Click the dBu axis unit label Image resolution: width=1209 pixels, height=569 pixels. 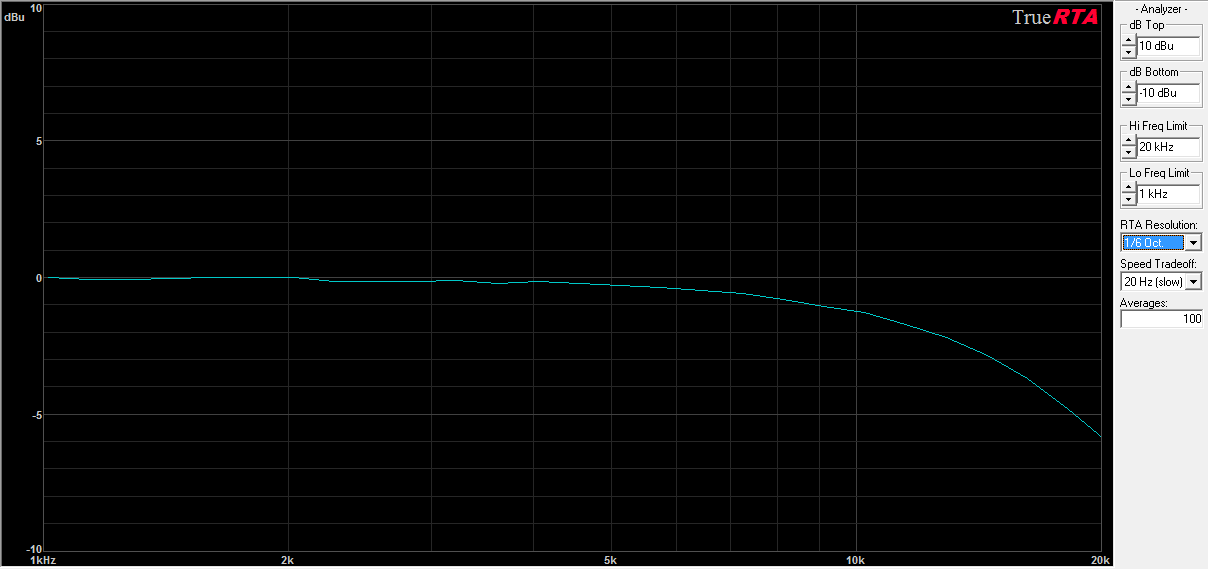15,19
